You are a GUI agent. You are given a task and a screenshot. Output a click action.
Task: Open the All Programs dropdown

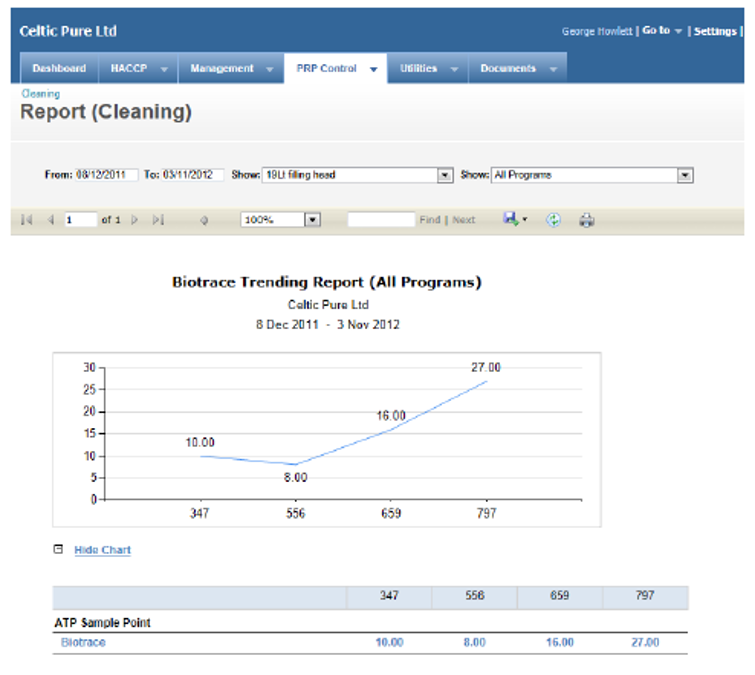click(685, 175)
